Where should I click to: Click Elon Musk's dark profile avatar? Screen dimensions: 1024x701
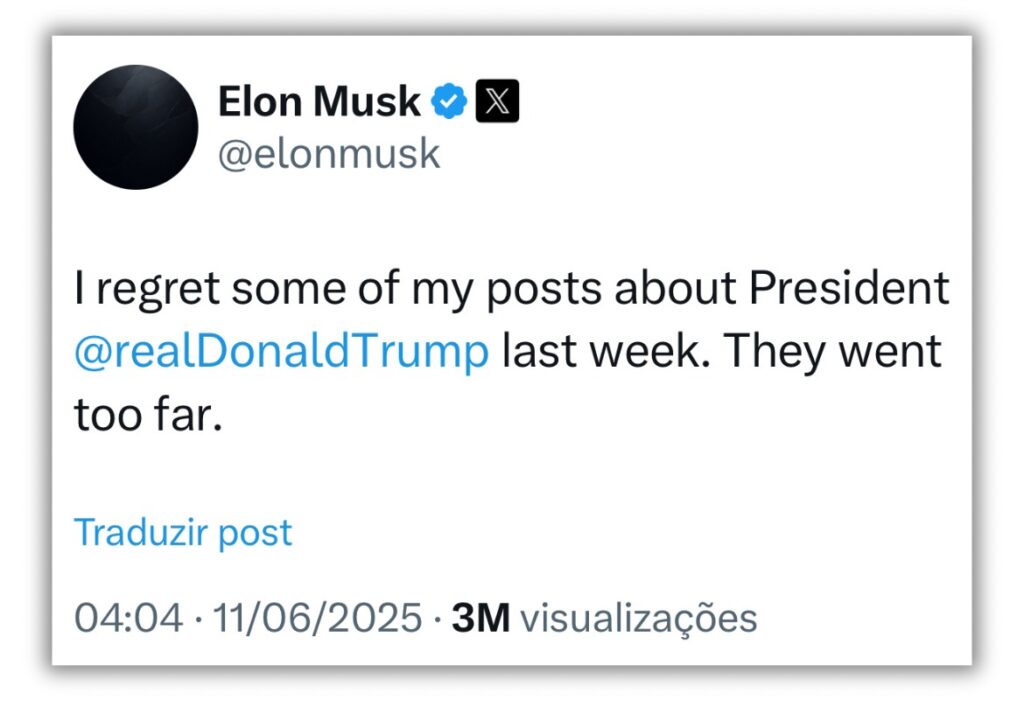click(x=136, y=127)
